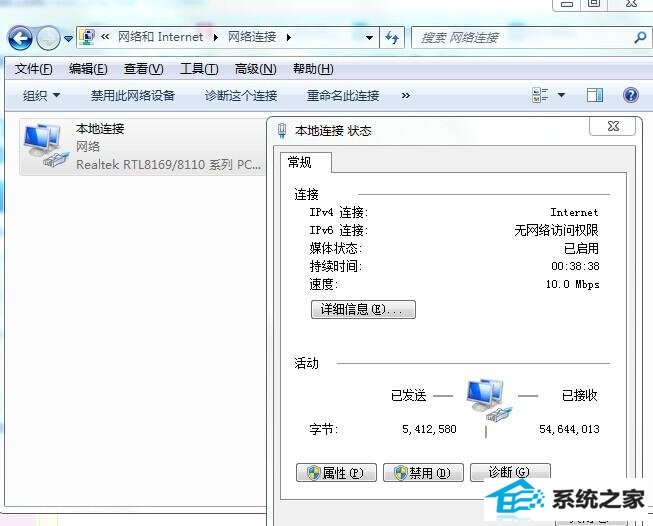Open the 编辑(E) menu
Screen dimensions: 653x526
(x=88, y=69)
